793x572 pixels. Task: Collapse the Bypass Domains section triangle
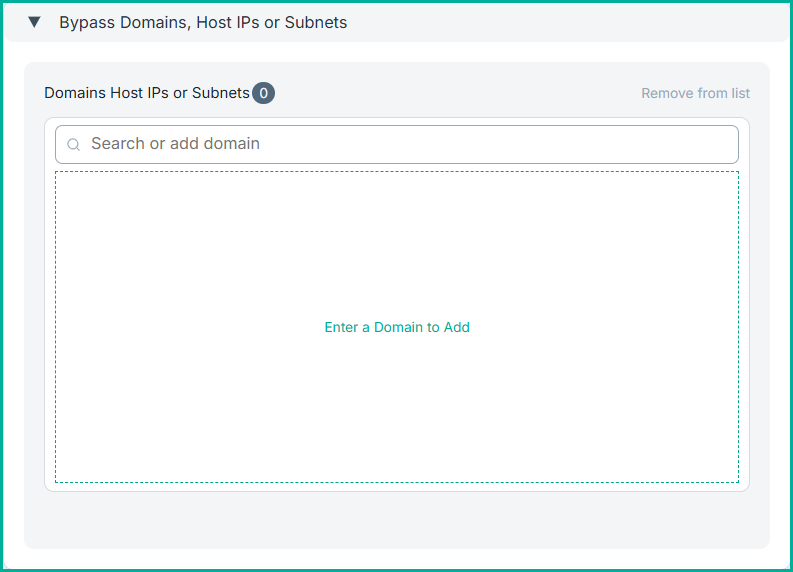click(x=35, y=22)
